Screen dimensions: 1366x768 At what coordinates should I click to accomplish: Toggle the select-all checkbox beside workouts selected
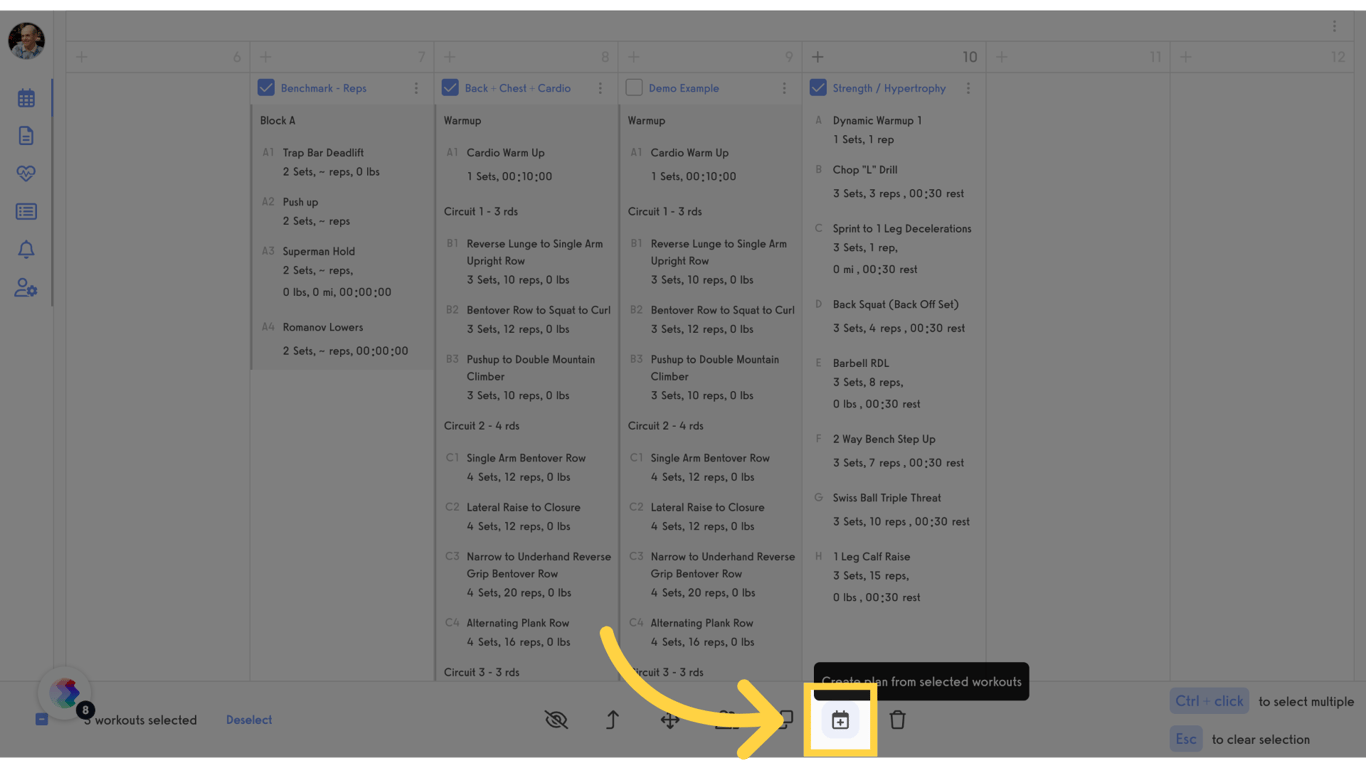[x=42, y=720]
